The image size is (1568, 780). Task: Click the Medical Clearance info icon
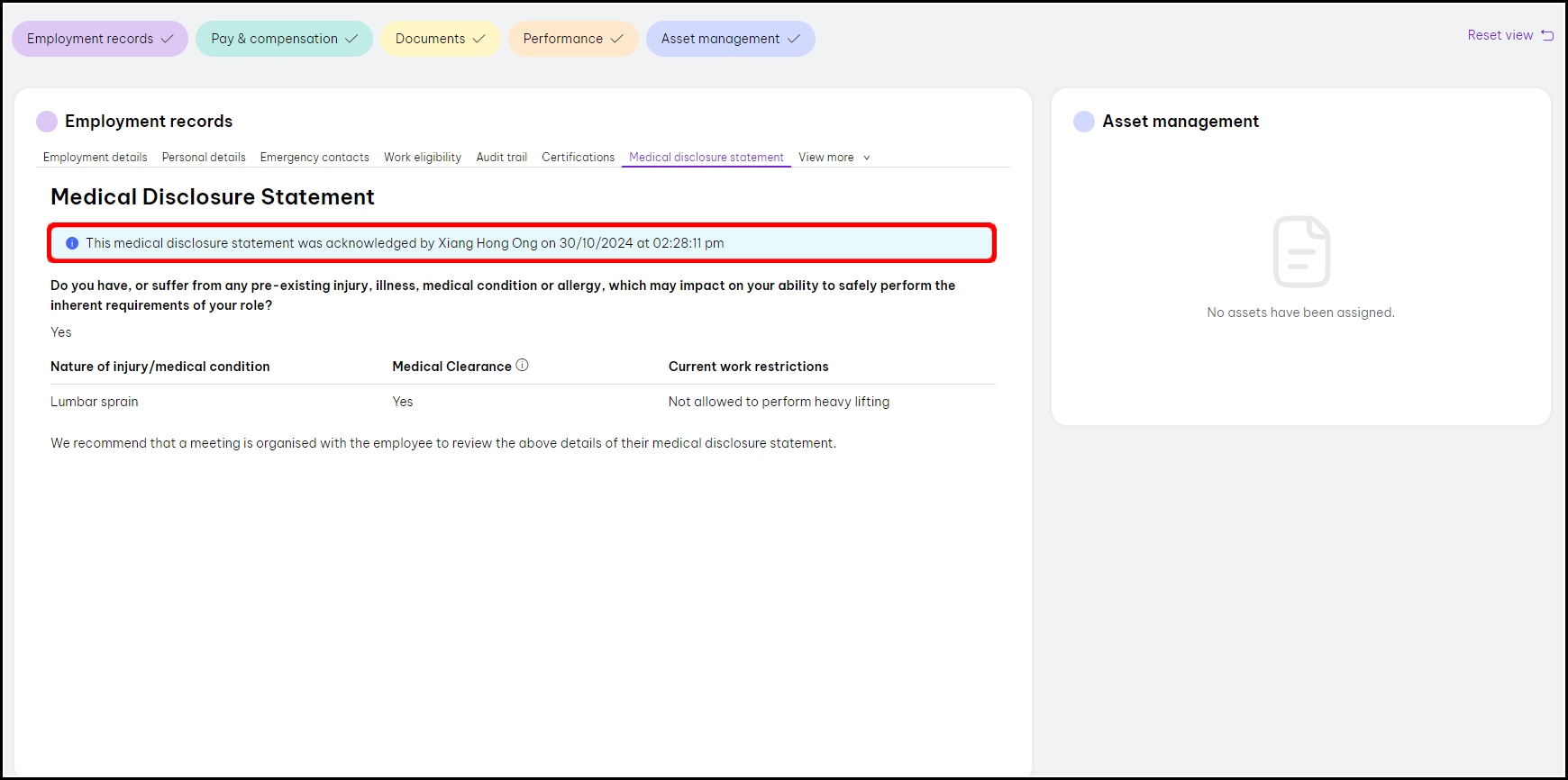(522, 365)
